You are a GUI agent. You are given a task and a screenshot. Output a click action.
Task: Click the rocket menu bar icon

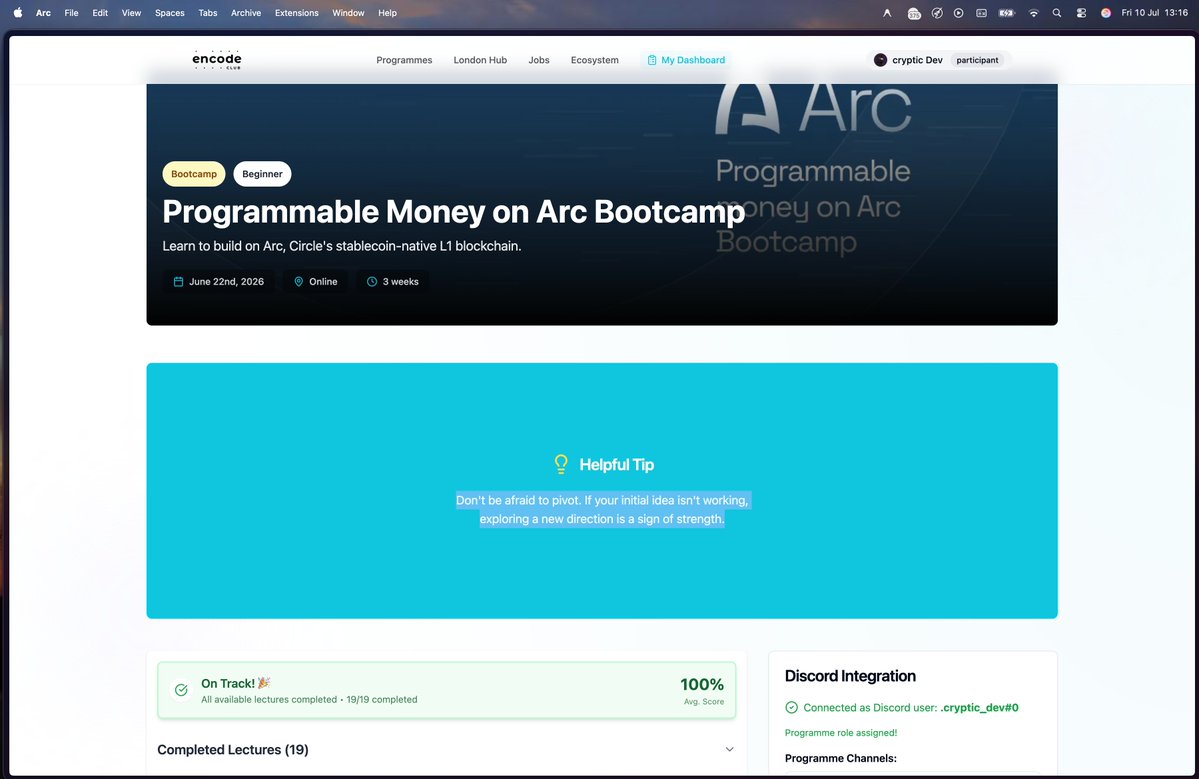point(937,13)
